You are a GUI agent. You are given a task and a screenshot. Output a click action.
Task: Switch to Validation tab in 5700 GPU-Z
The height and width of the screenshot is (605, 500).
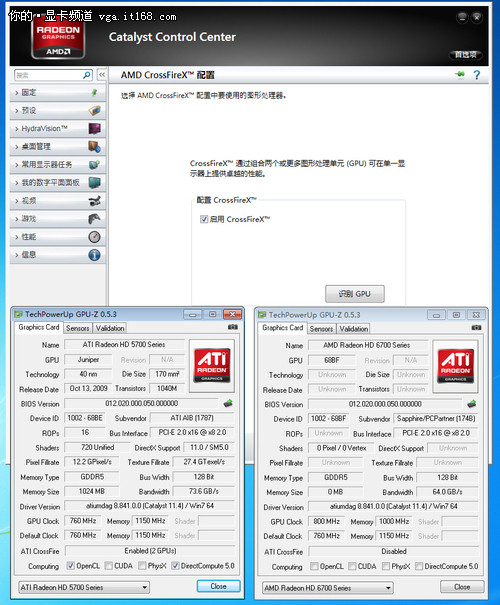tap(110, 328)
